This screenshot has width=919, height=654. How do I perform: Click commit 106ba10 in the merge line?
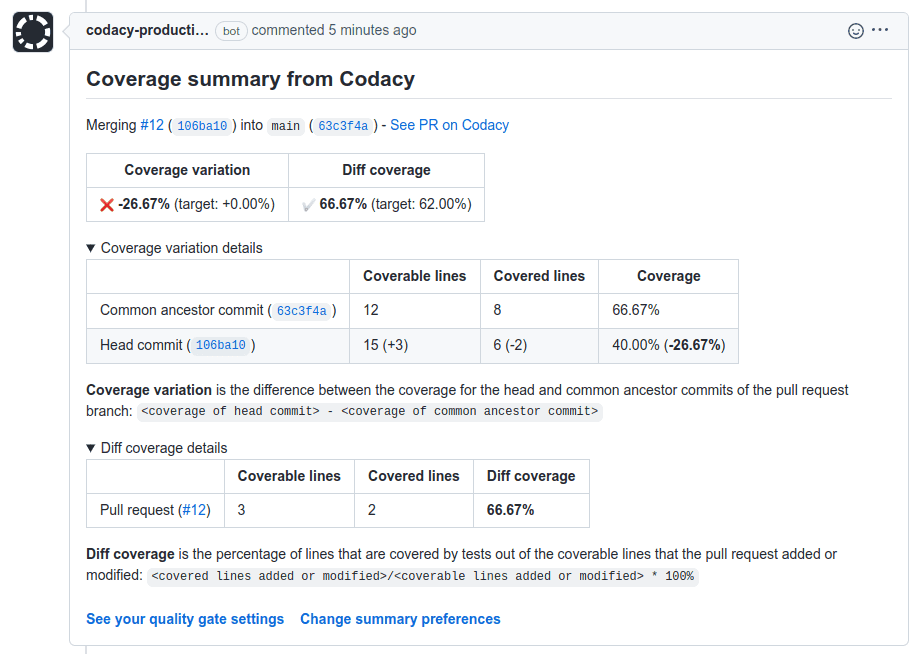pos(201,126)
